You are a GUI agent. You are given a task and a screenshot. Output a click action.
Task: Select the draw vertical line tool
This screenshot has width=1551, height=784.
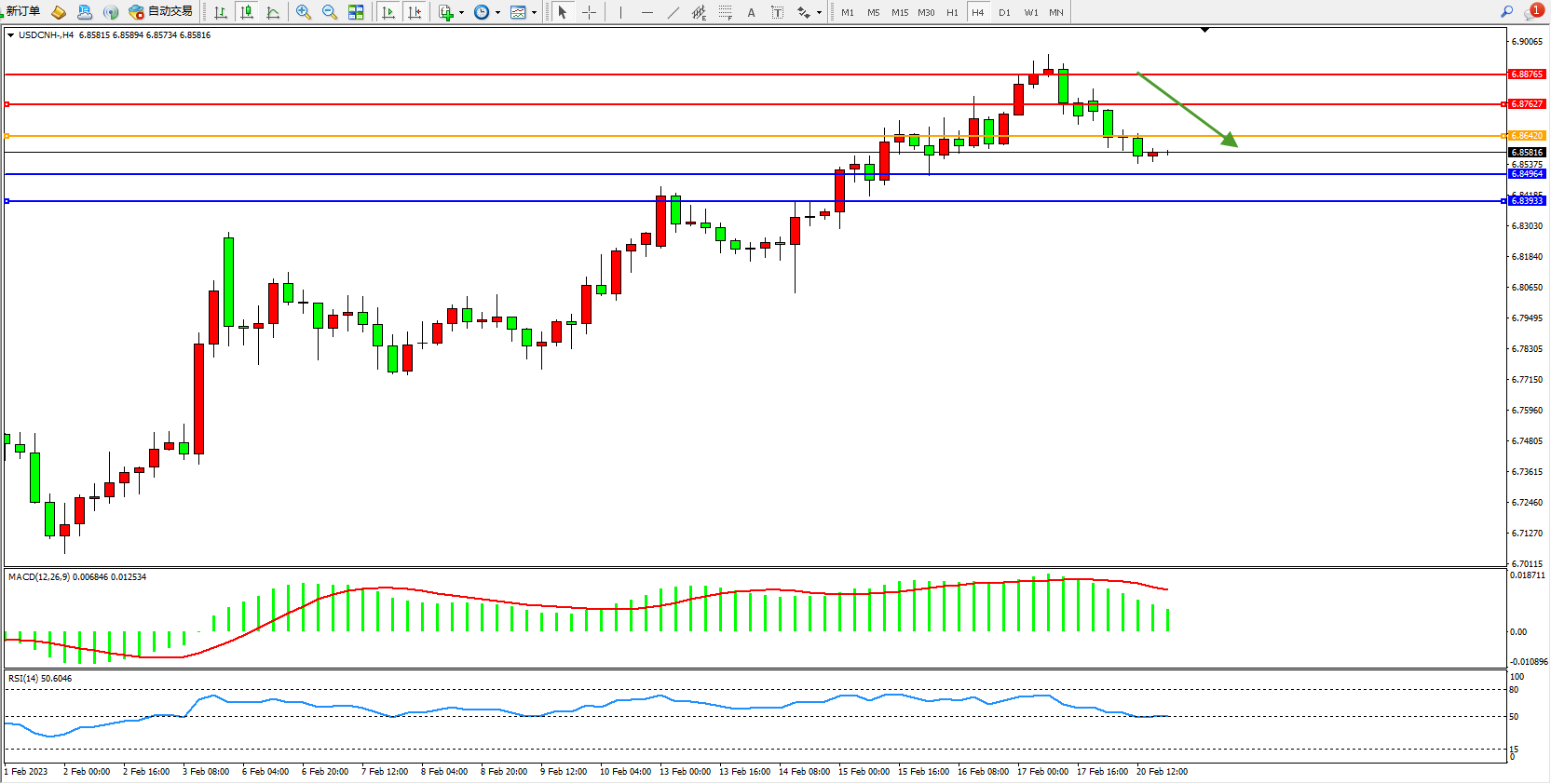click(x=620, y=12)
